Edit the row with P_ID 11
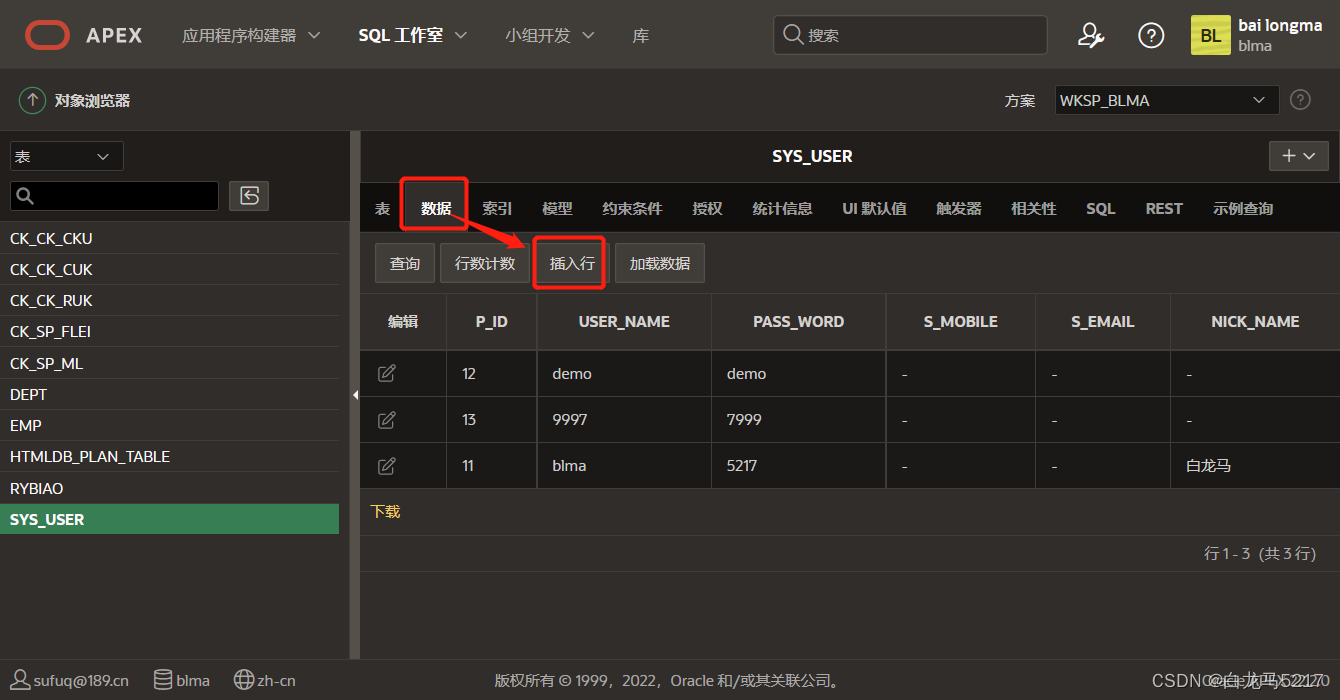 coord(387,465)
